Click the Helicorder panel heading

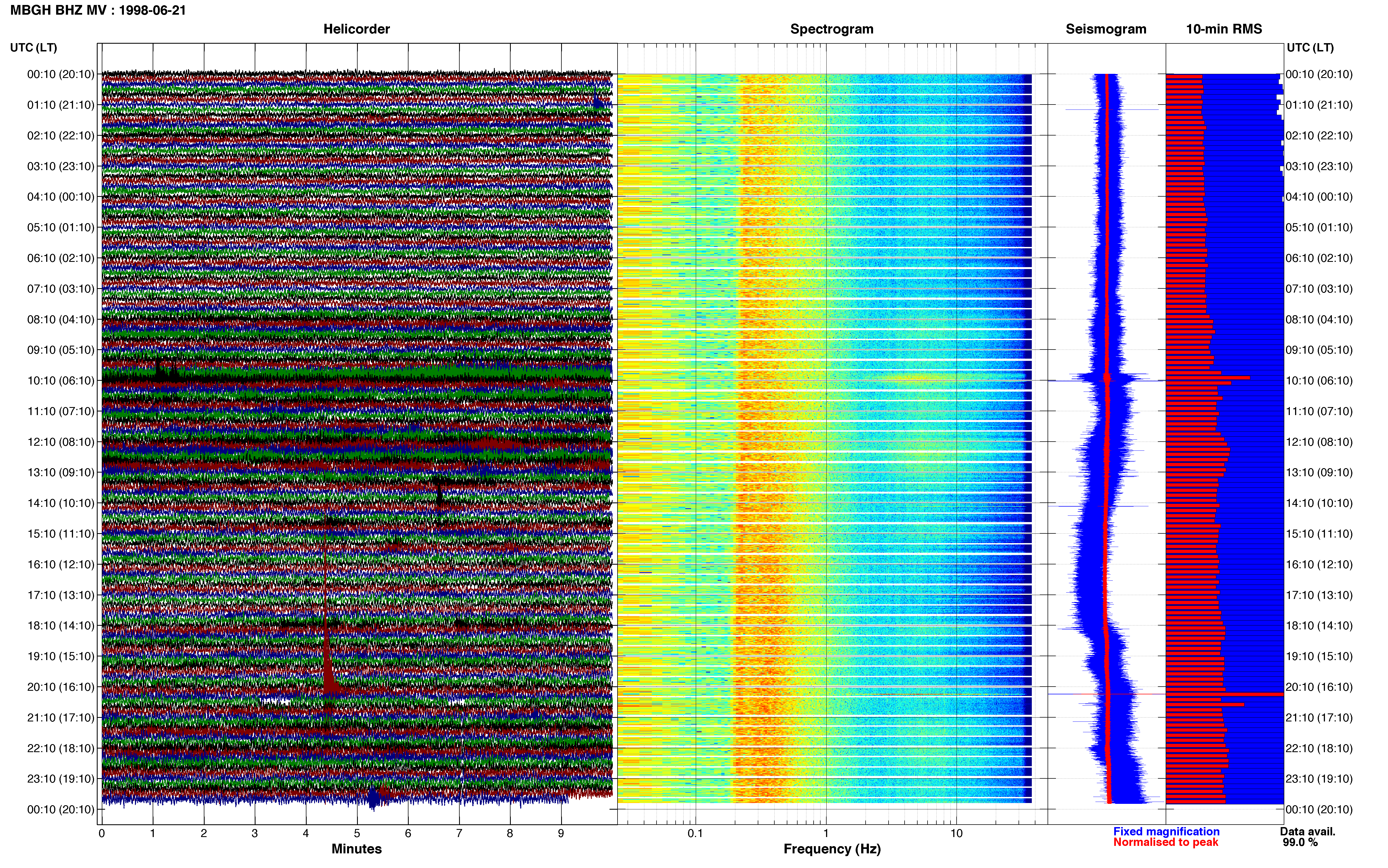[x=356, y=29]
